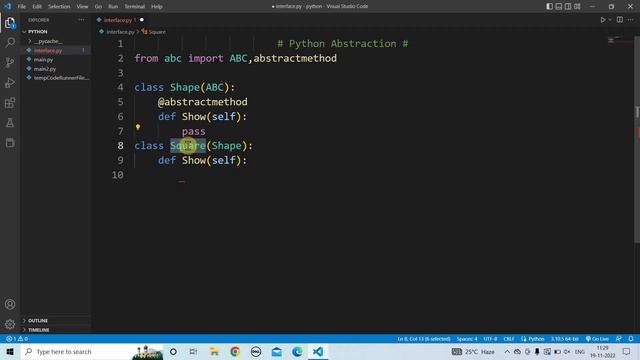Click the feedback icon in status bar
640x360 pixels.
click(619, 339)
